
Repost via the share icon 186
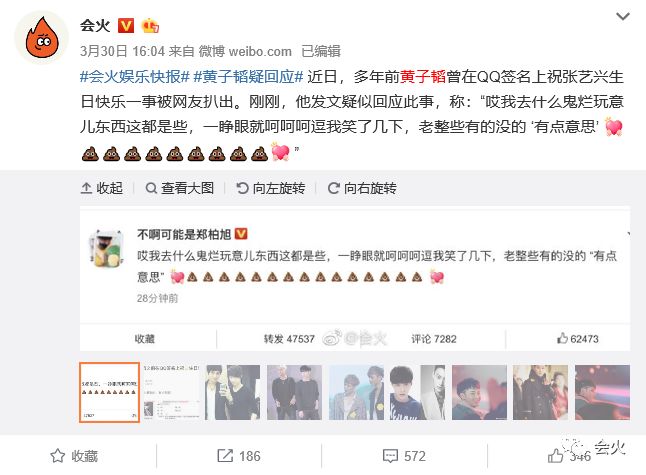click(239, 456)
